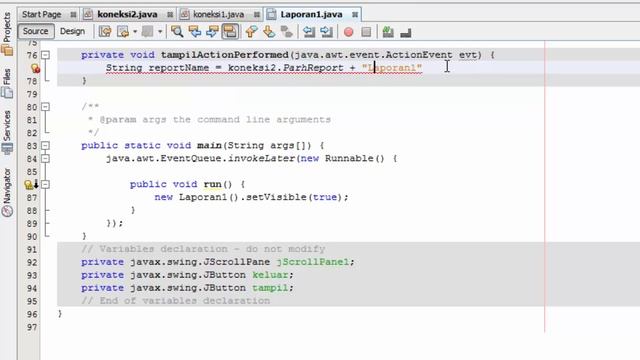Open the koneksi2.java tab
The image size is (640, 360).
click(127, 14)
